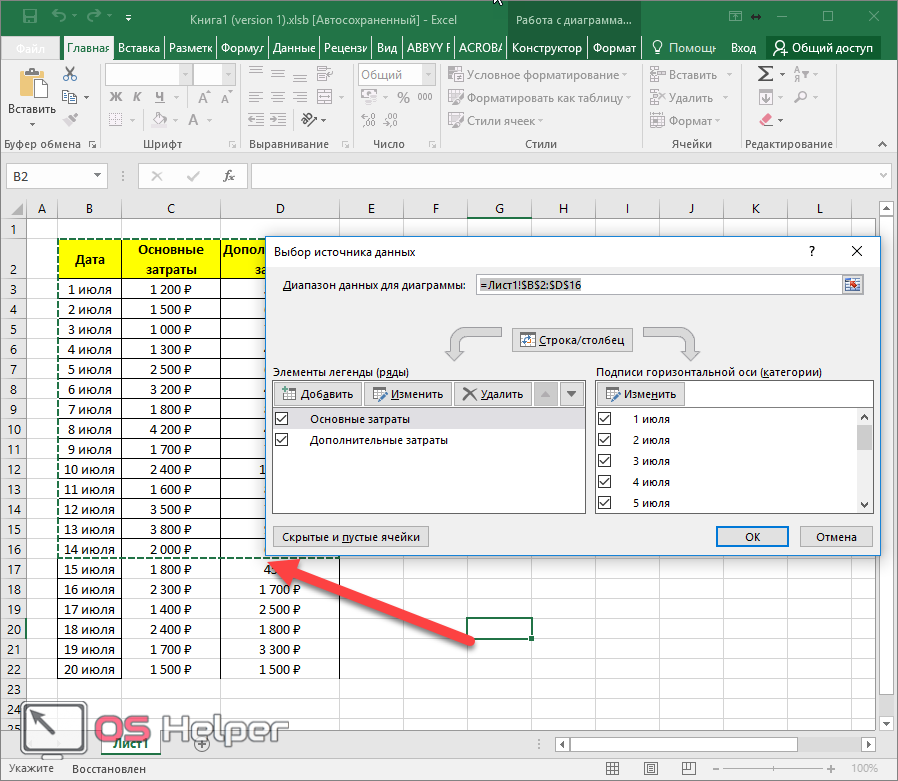
Task: Switch to the Конструктор ribbon tab
Action: coord(546,48)
